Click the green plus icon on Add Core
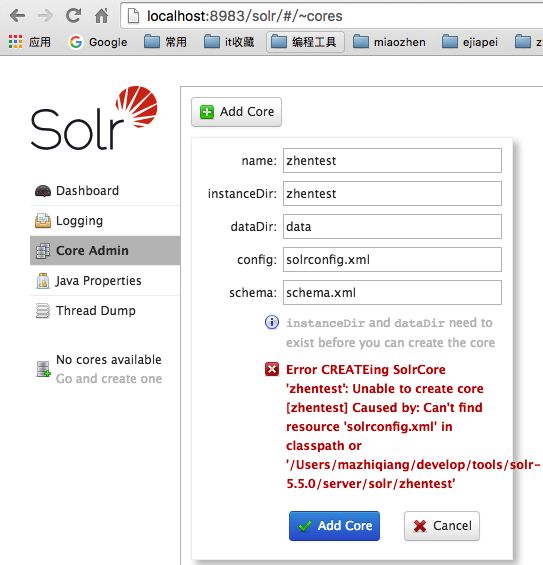 pos(207,112)
